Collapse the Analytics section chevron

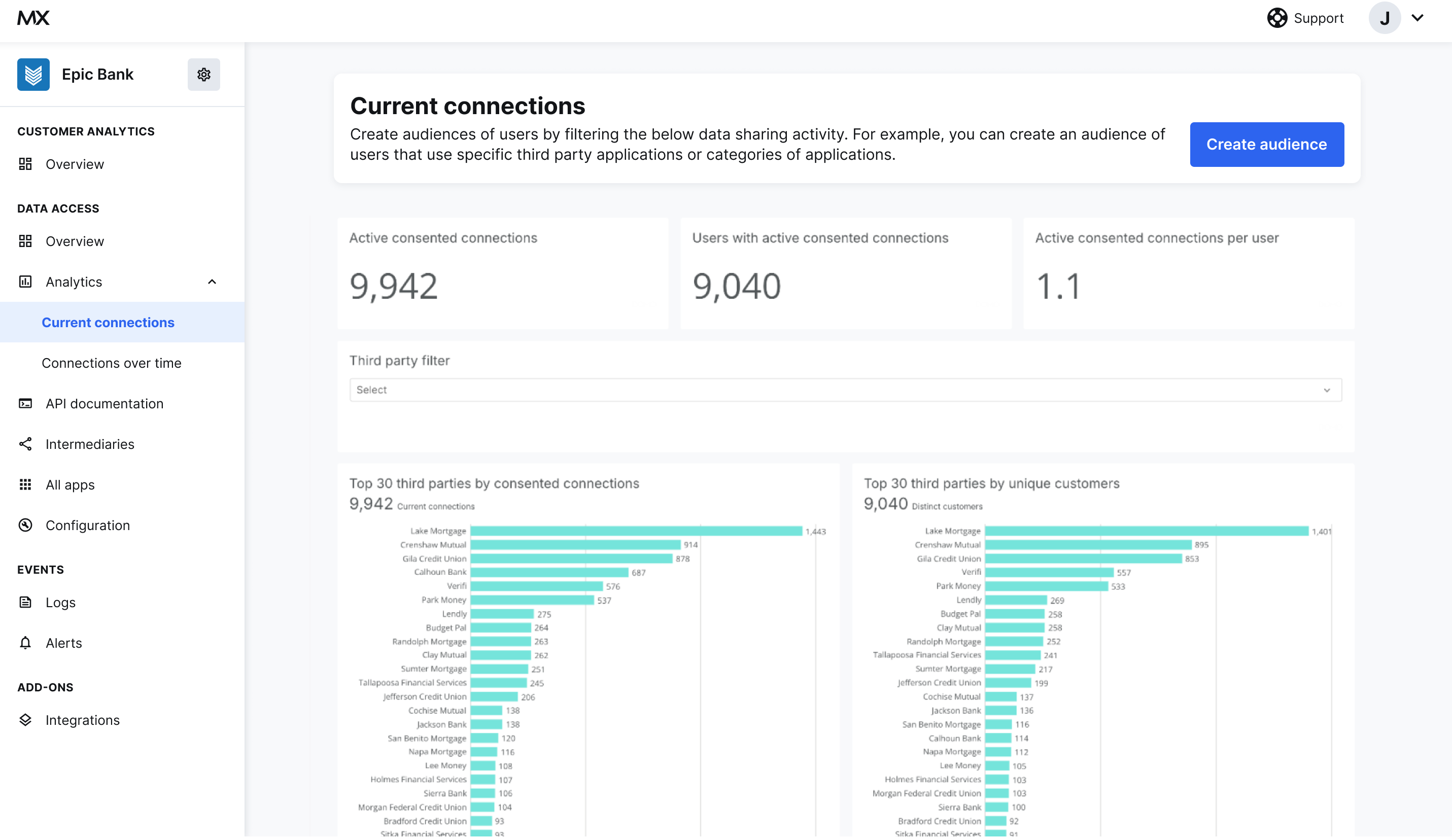pyautogui.click(x=212, y=282)
